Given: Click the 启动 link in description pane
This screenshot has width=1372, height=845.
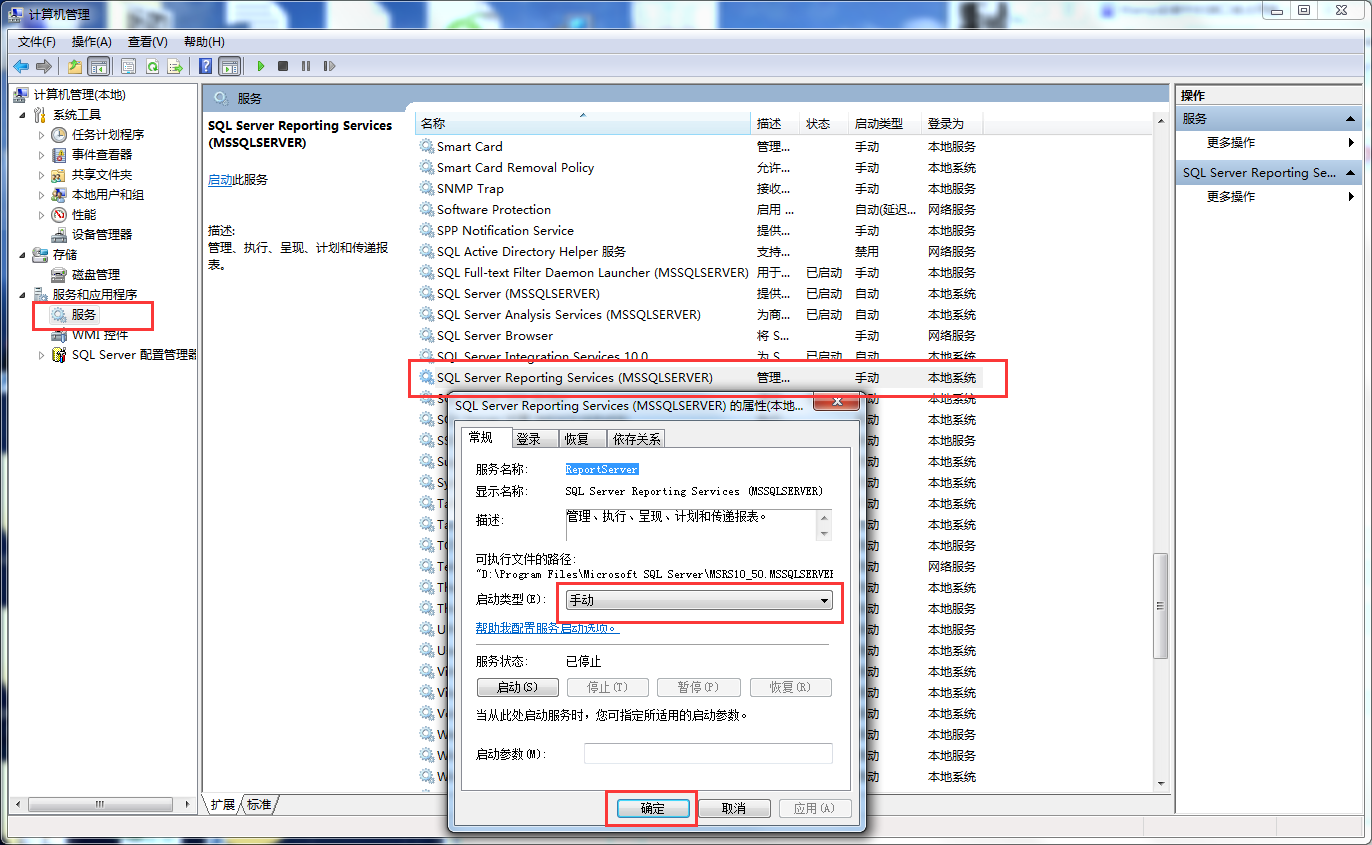Looking at the screenshot, I should [220, 180].
